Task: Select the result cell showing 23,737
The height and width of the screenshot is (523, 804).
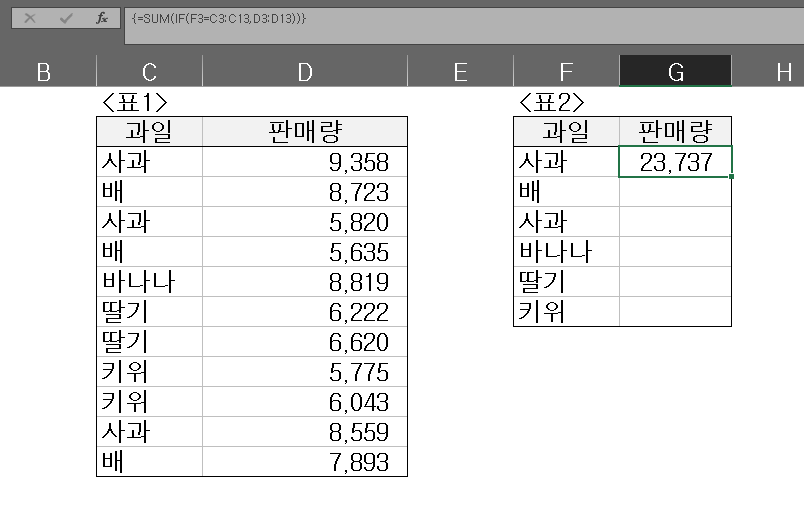Action: tap(675, 162)
